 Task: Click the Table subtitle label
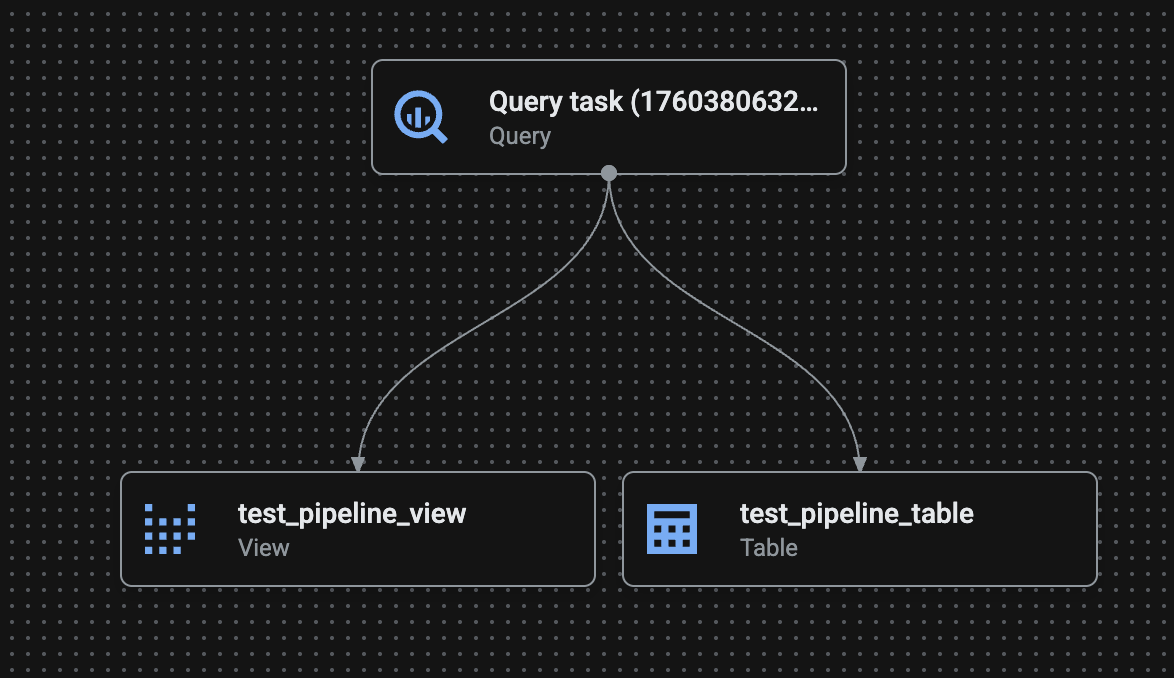pos(769,548)
